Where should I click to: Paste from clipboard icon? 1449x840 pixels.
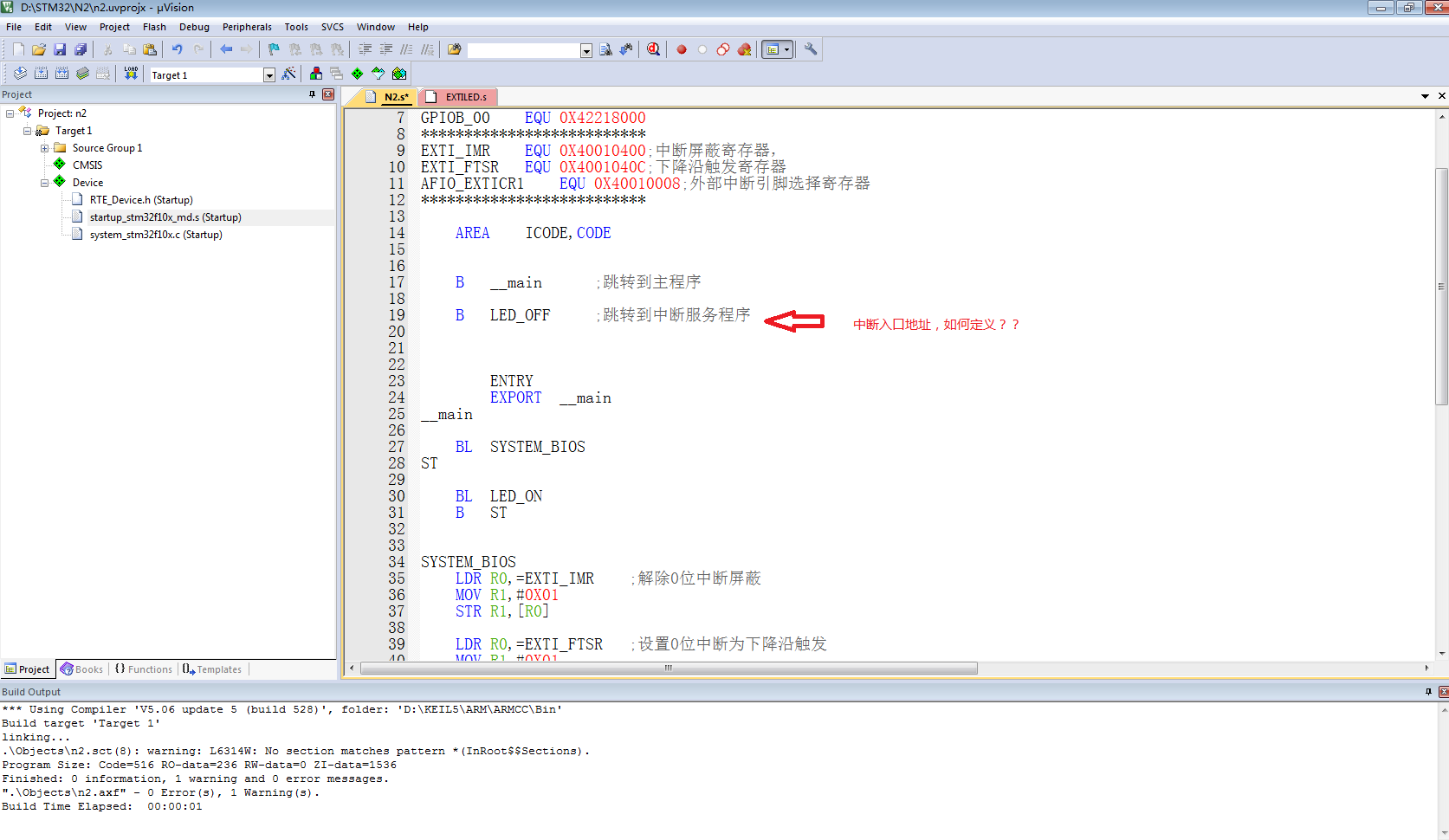point(150,49)
